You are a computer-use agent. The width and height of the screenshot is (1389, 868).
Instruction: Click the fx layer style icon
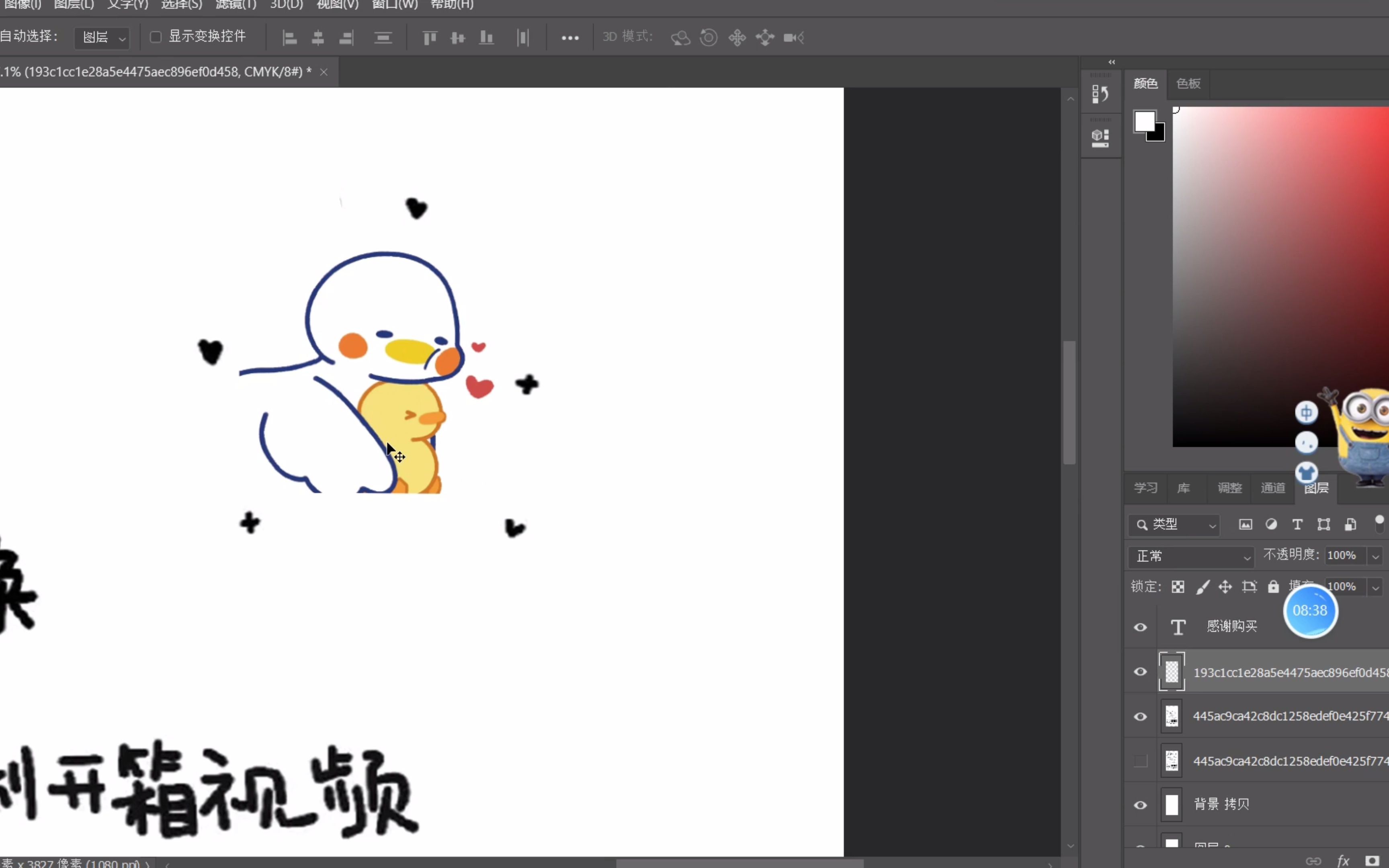(x=1343, y=860)
